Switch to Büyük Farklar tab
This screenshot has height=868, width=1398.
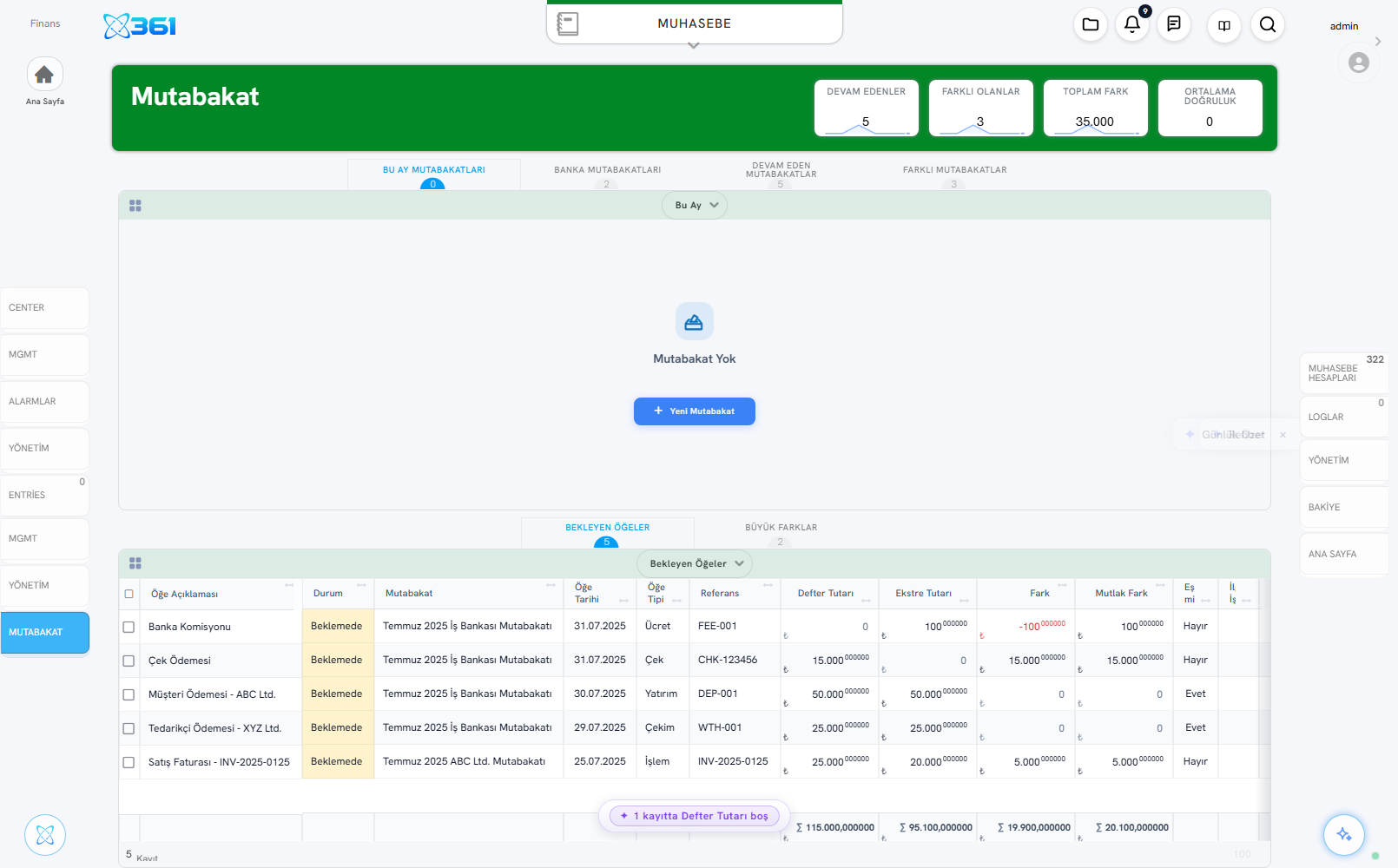pyautogui.click(x=781, y=533)
